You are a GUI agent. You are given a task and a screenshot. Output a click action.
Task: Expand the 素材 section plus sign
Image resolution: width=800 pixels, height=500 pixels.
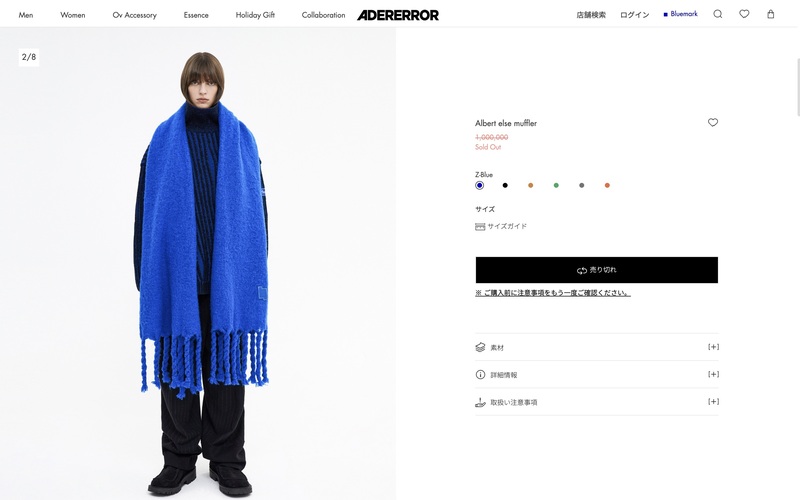pos(713,347)
